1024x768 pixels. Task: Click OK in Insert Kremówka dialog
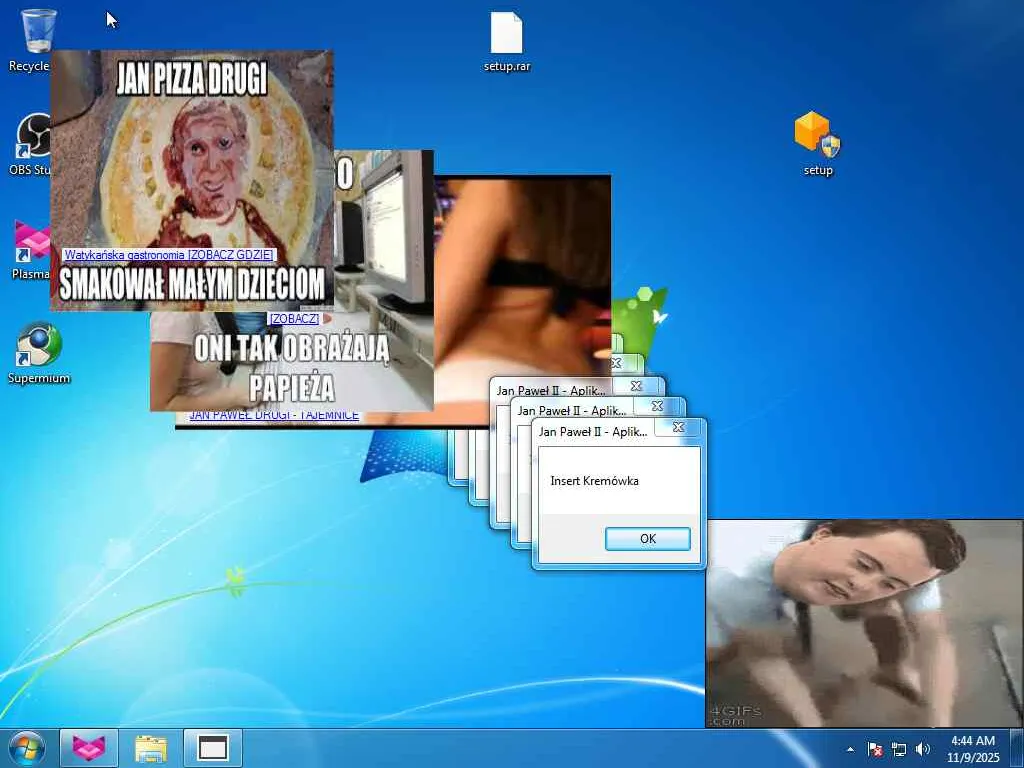(647, 539)
